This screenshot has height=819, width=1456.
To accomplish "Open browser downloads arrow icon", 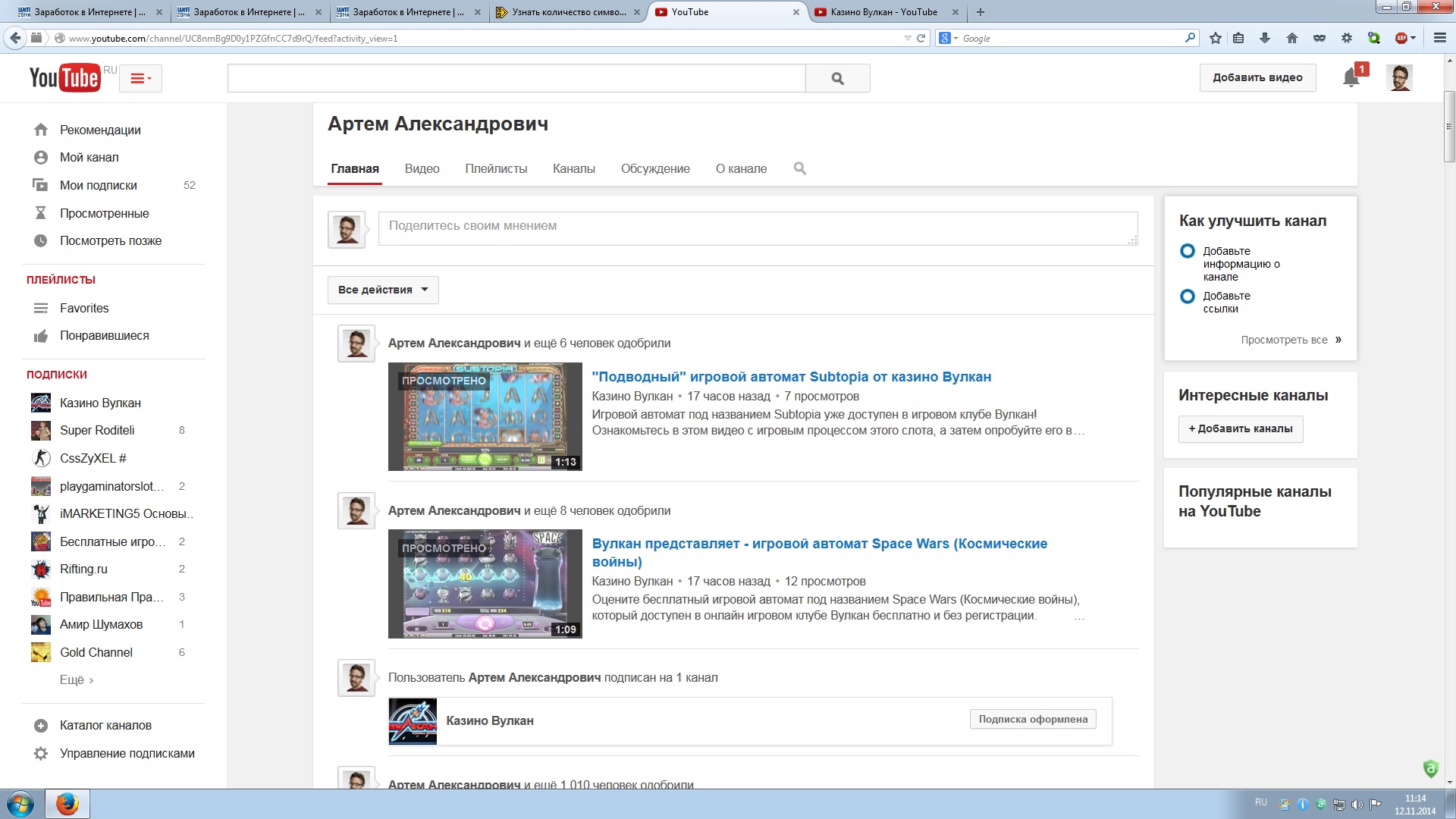I will point(1264,38).
